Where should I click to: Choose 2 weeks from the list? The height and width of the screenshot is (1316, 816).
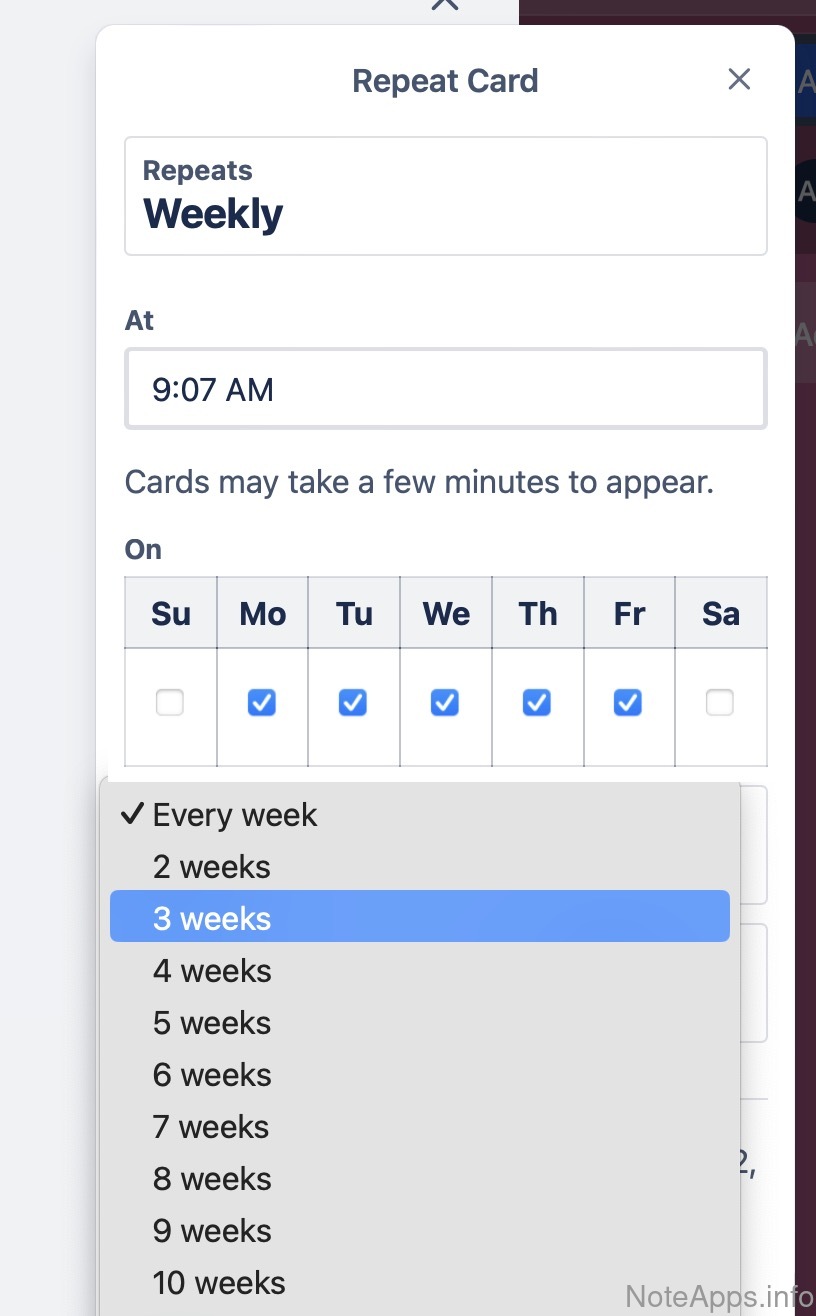click(x=212, y=867)
